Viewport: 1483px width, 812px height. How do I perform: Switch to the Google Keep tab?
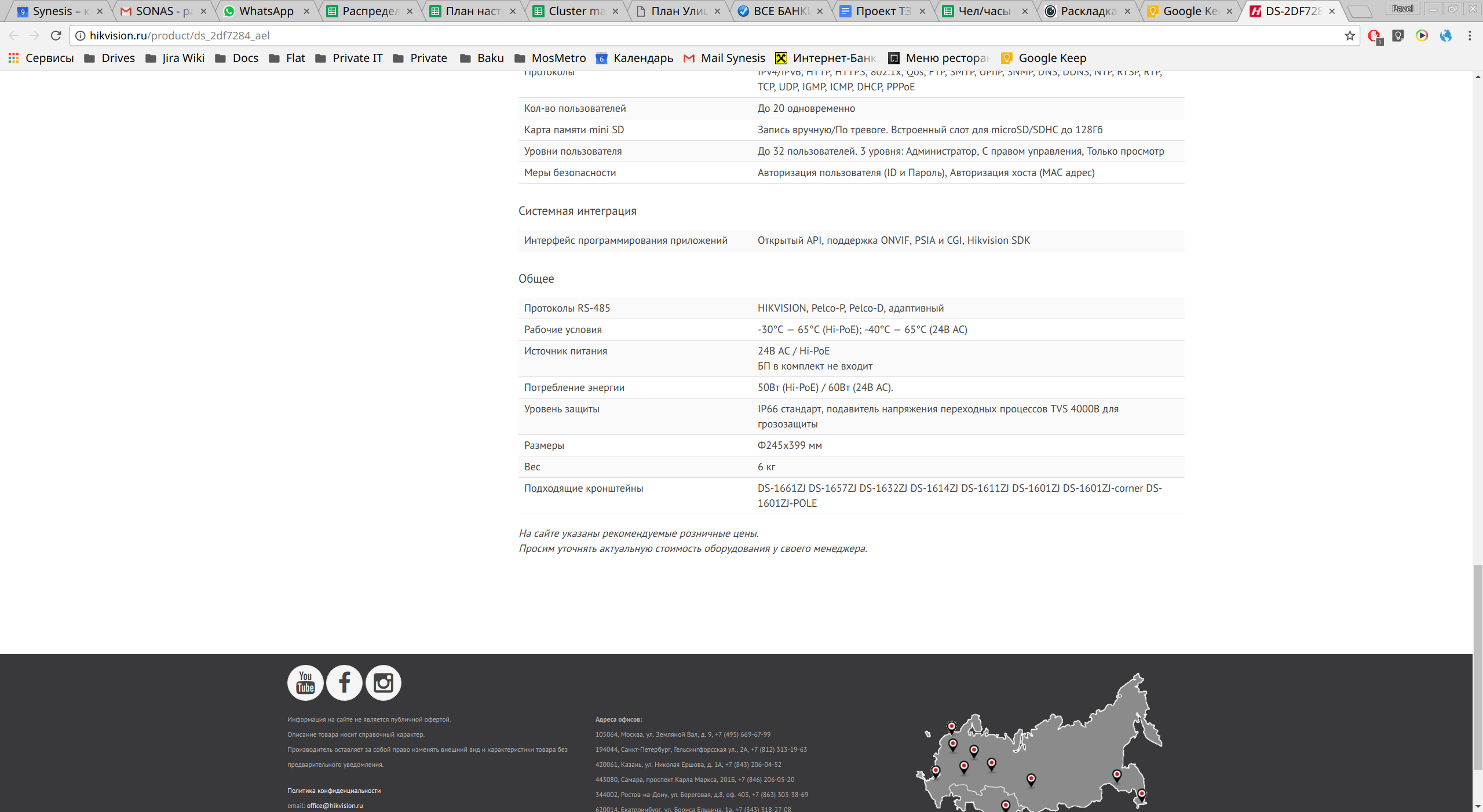[x=1191, y=11]
